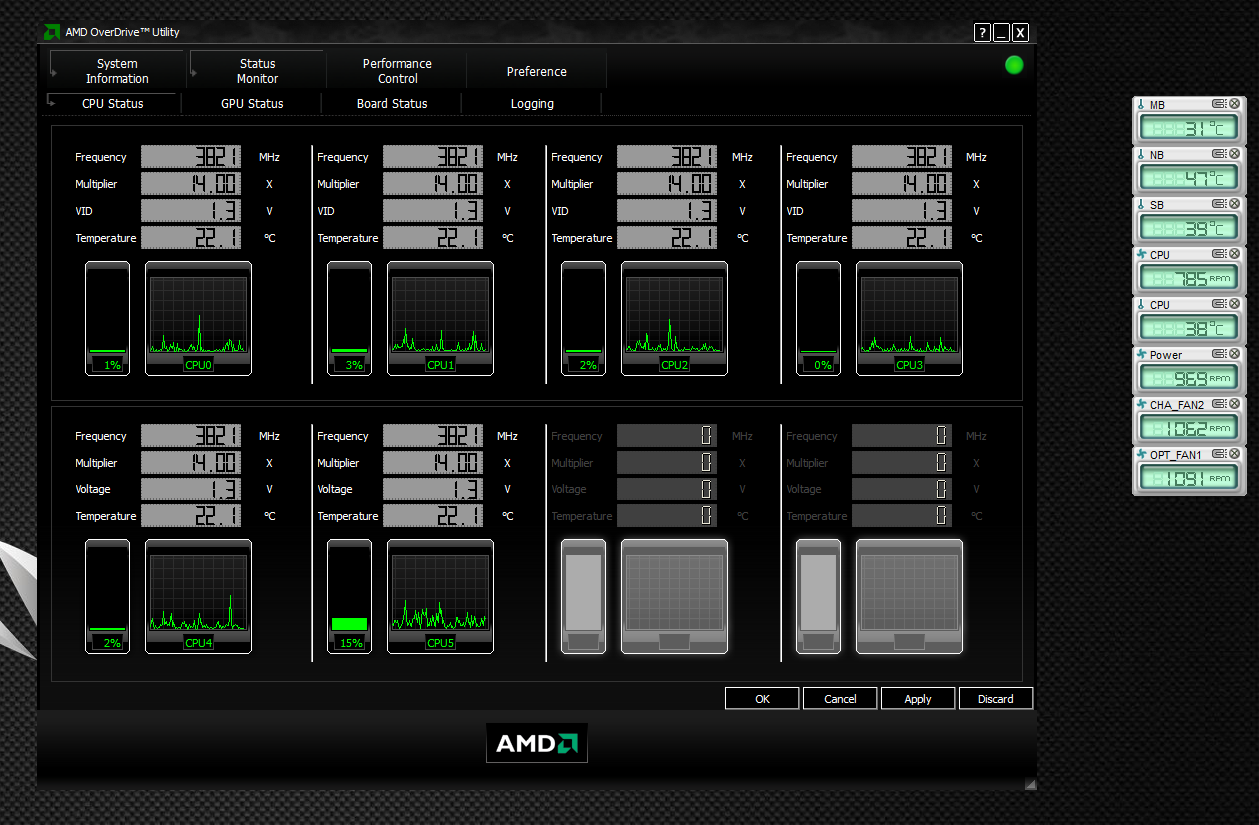Click the CPU3 usage history graph
This screenshot has height=825, width=1259.
point(909,318)
